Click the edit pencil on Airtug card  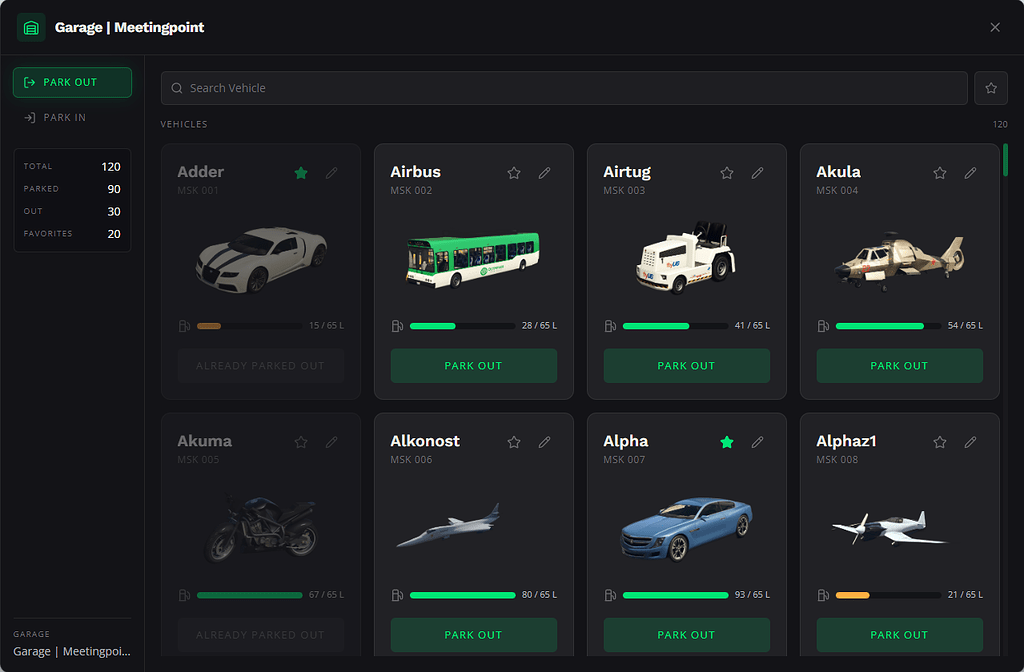(x=758, y=173)
